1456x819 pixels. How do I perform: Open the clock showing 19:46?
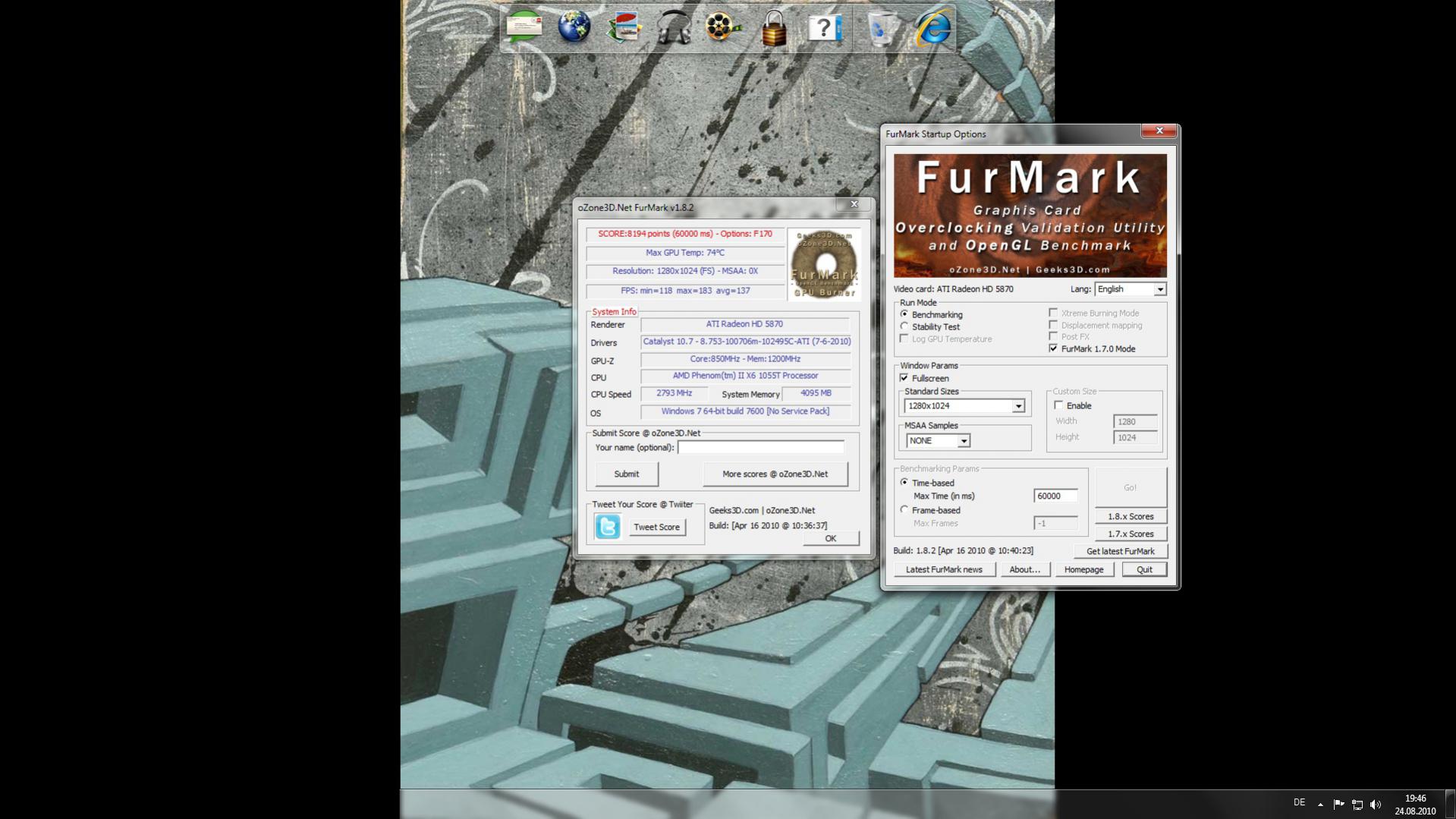1415,805
